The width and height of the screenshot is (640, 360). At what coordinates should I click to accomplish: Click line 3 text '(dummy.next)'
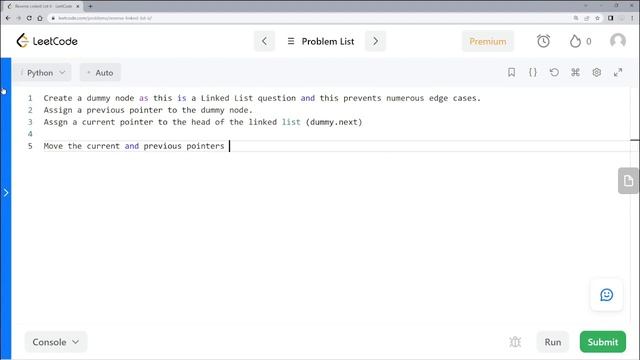coord(334,122)
